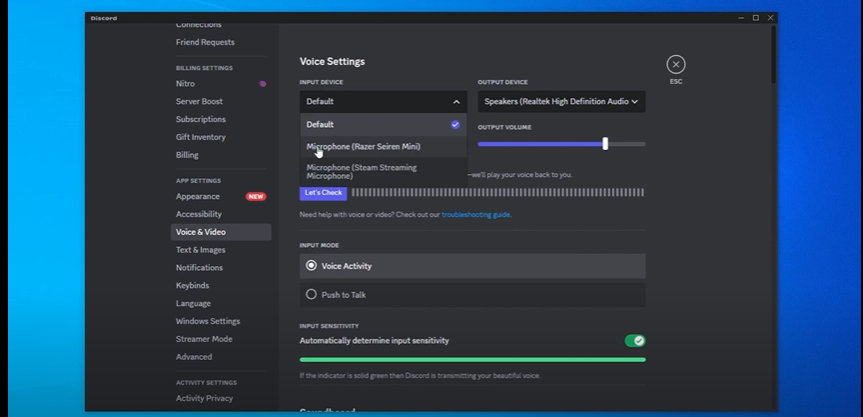Click the green input sensitivity bar

(472, 360)
